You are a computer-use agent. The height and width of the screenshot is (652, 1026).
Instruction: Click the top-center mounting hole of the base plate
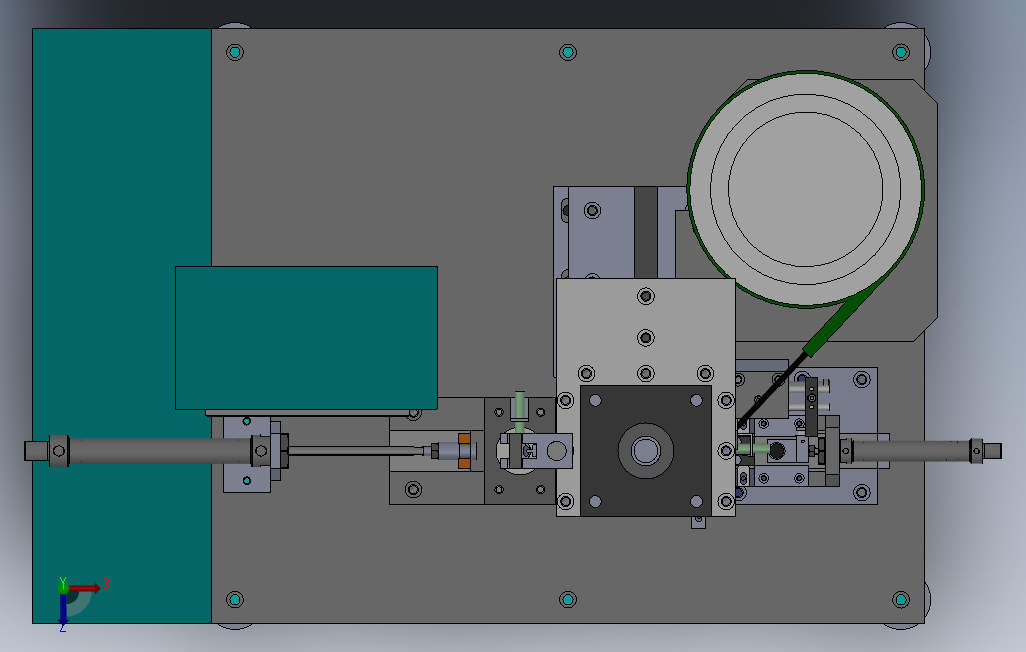click(x=568, y=52)
